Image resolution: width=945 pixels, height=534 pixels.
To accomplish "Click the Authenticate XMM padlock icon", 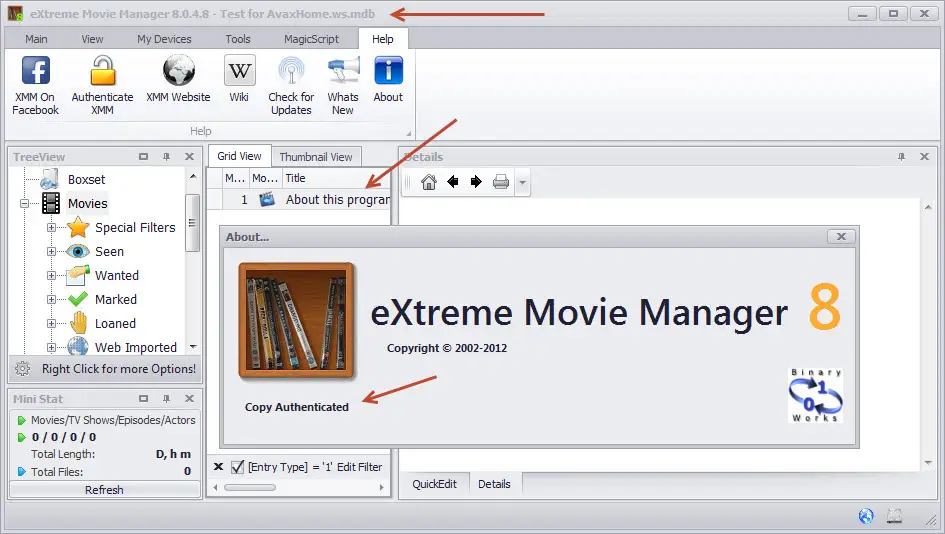I will [102, 71].
